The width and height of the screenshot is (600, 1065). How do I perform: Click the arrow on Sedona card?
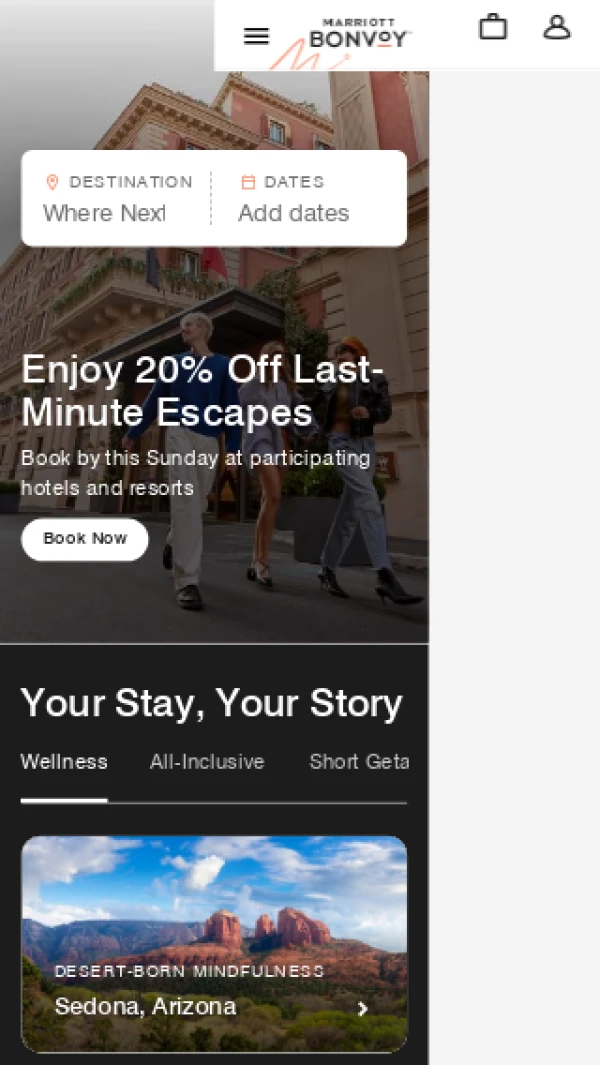click(364, 1009)
